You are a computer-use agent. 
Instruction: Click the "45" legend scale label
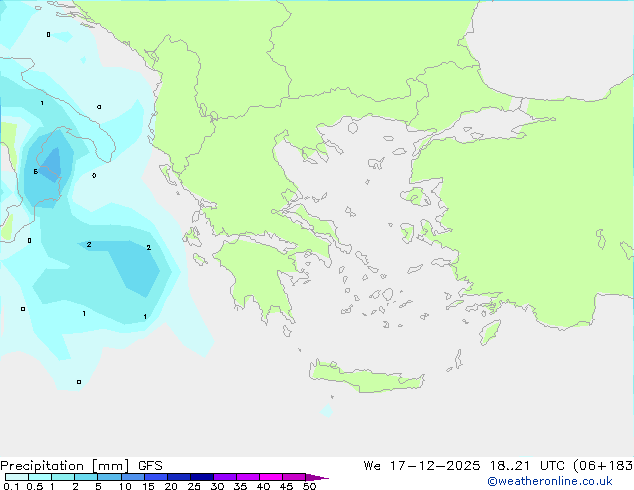tap(286, 486)
